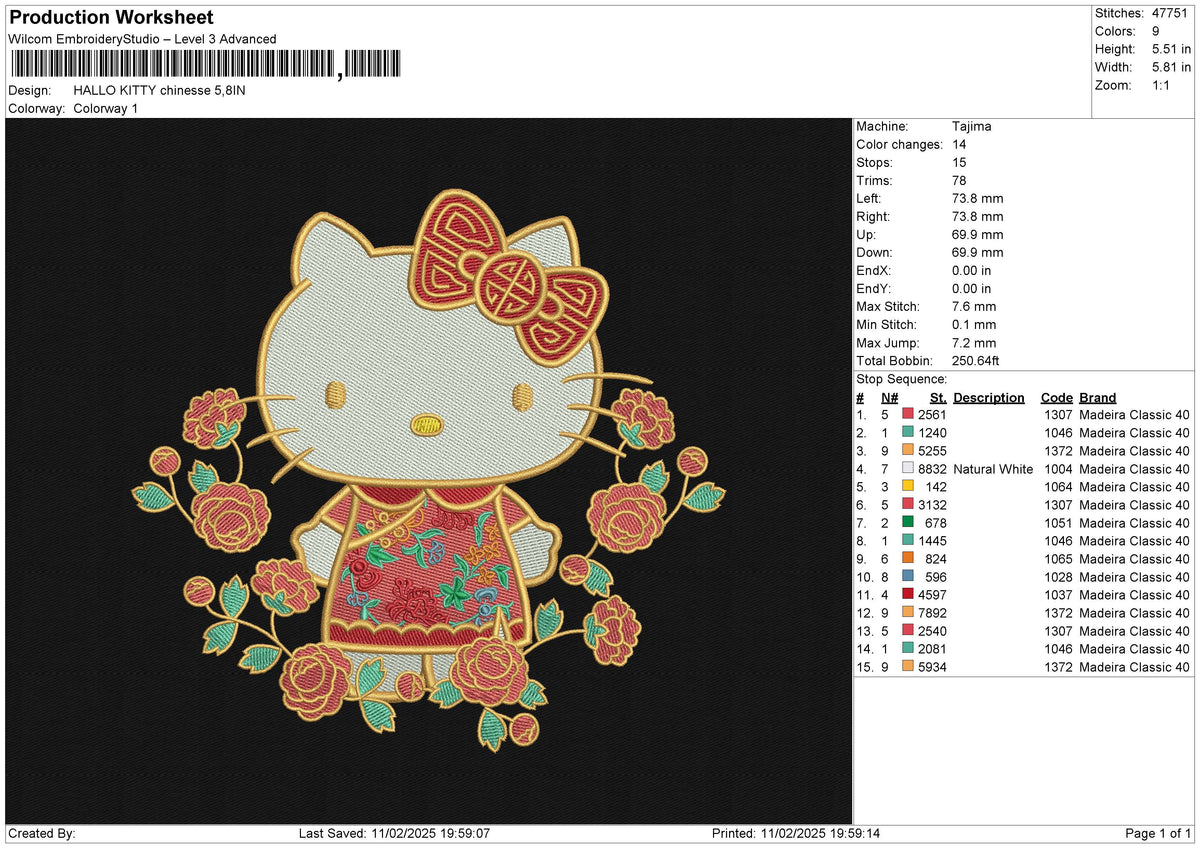
Task: Select design name "HALLO KITTY chinesse 5,8IN"
Action: click(x=159, y=90)
